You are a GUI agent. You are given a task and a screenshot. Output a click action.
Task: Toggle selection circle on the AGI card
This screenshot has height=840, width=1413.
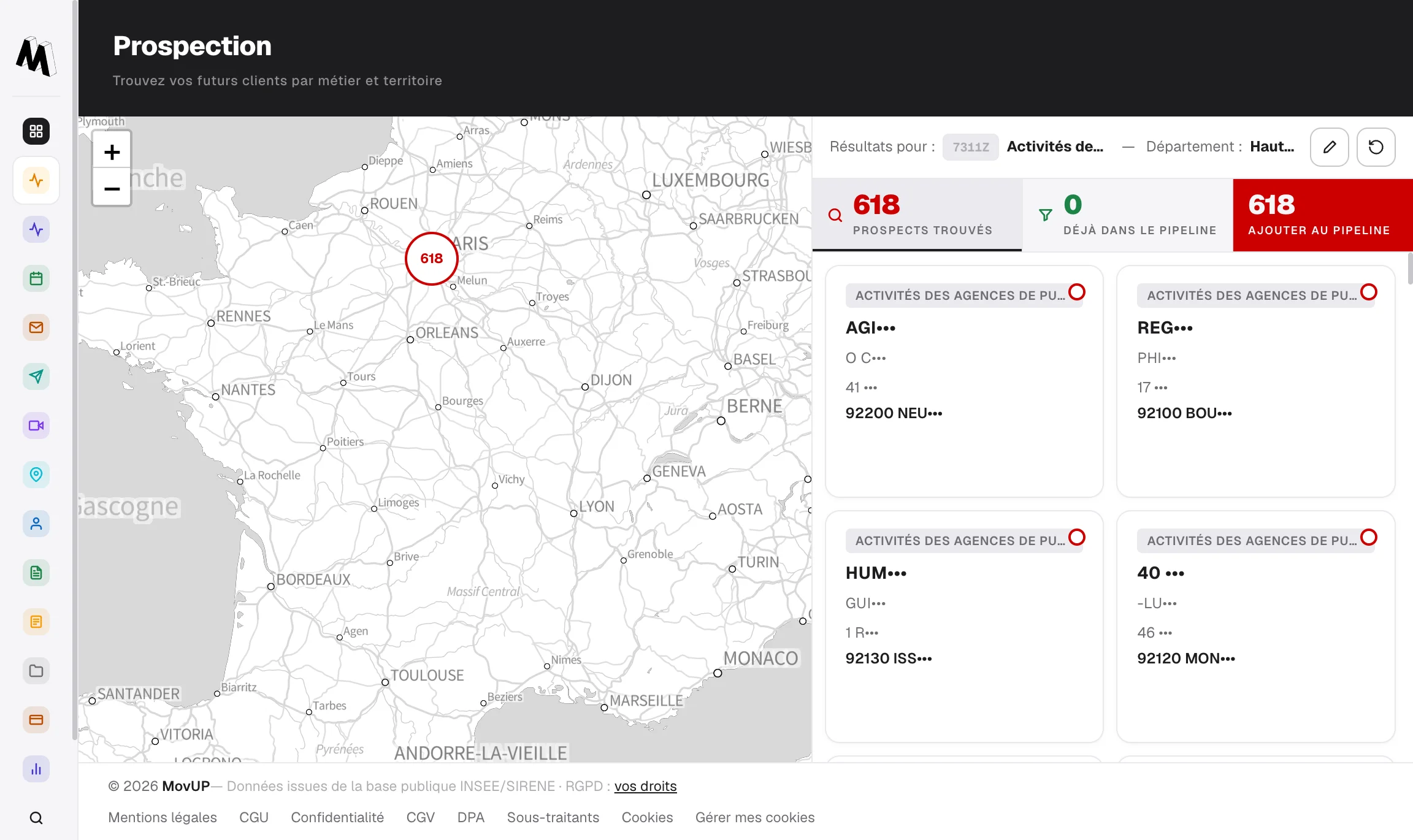[x=1077, y=292]
